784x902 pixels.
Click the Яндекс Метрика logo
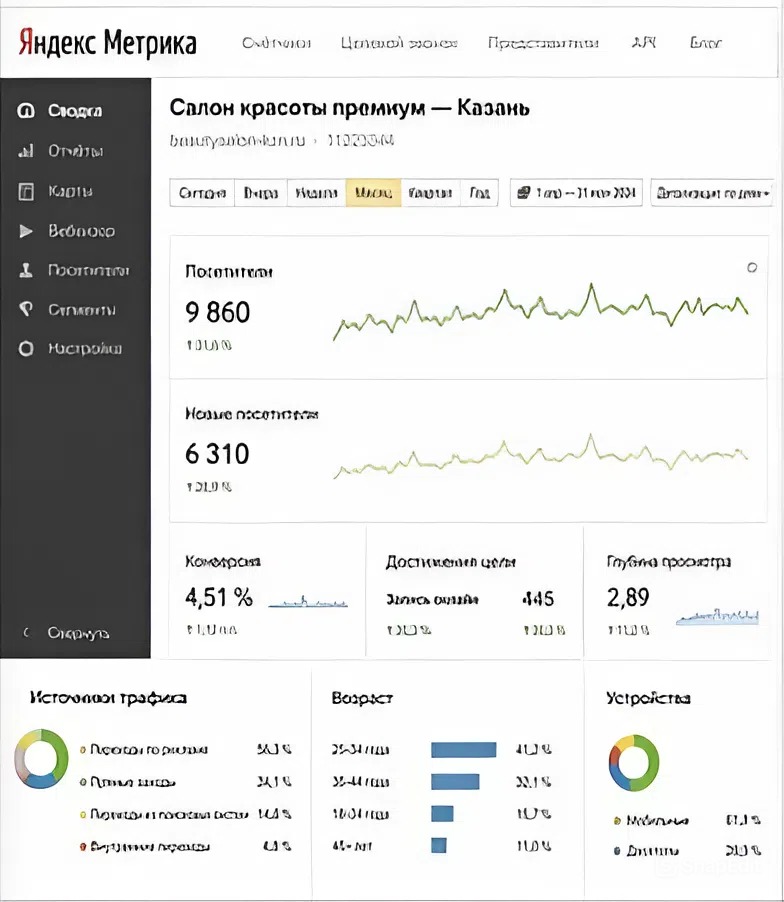click(x=107, y=43)
